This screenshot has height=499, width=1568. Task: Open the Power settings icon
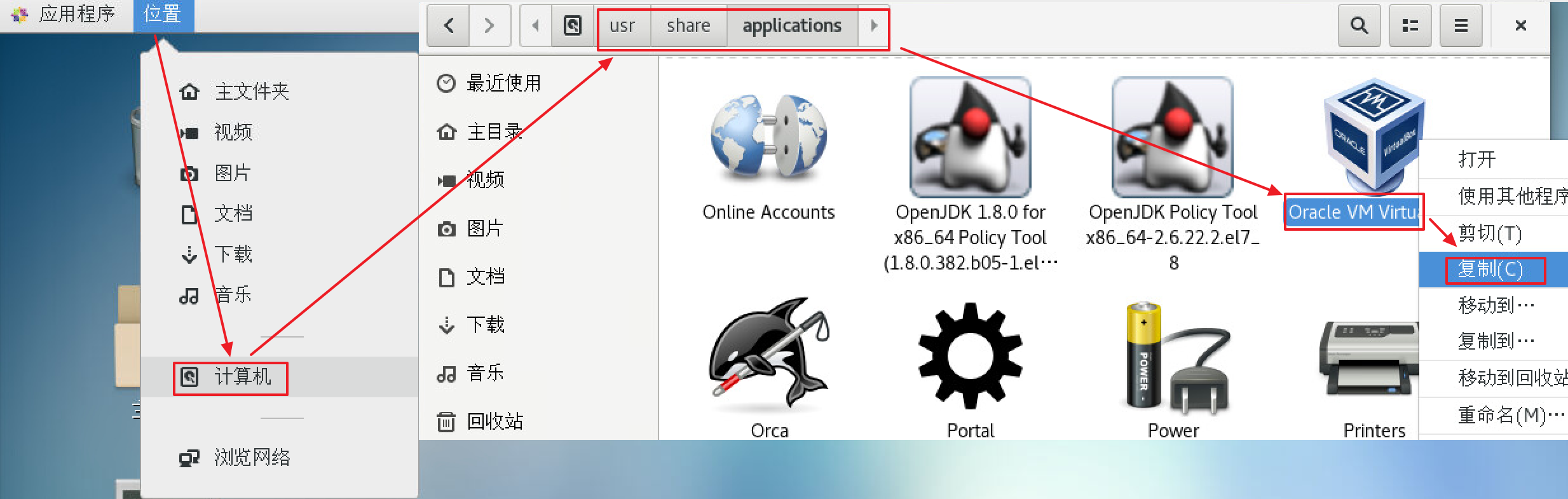pyautogui.click(x=1173, y=356)
